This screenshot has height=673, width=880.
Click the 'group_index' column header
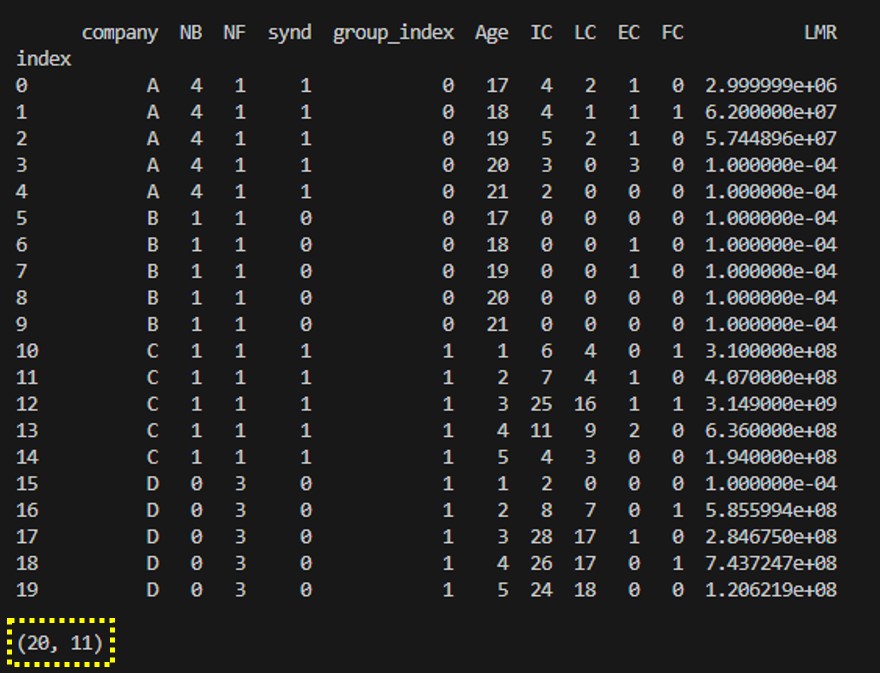pos(393,33)
